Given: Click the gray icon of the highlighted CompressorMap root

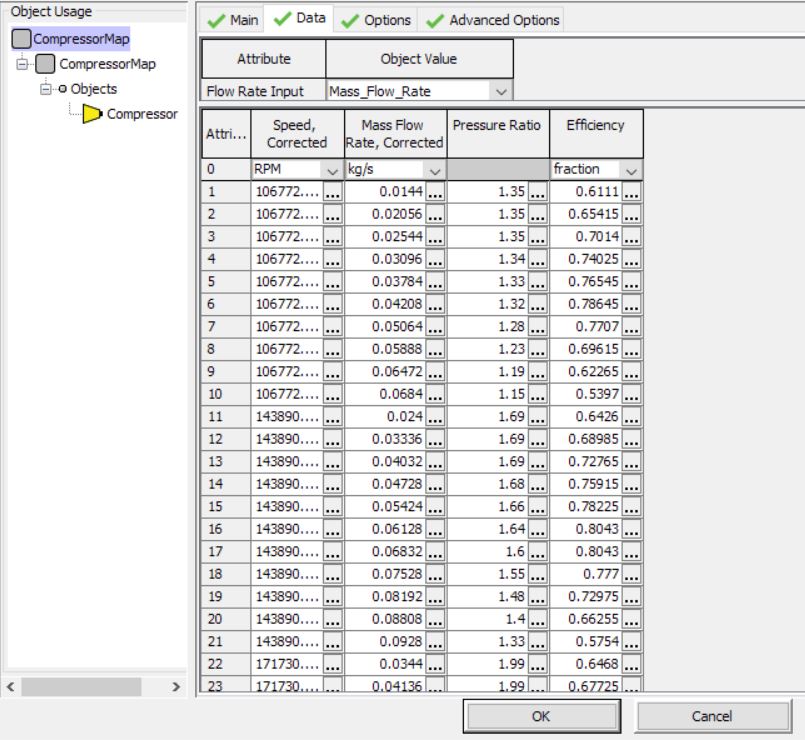Looking at the screenshot, I should [x=21, y=39].
